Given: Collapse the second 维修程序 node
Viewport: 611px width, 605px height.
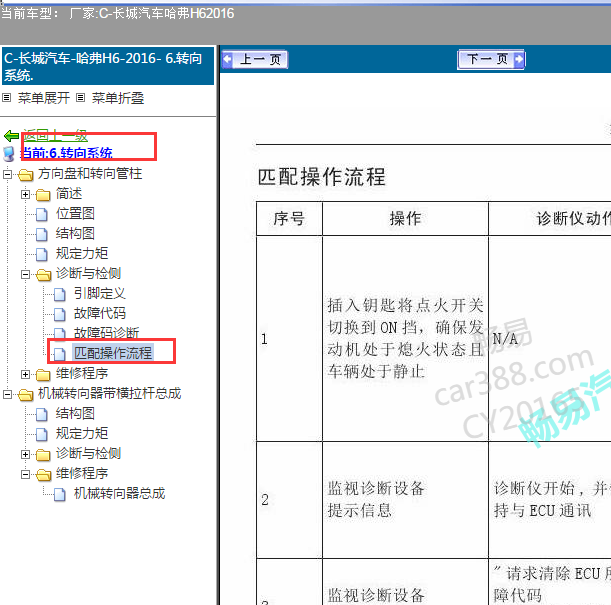Looking at the screenshot, I should point(25,474).
